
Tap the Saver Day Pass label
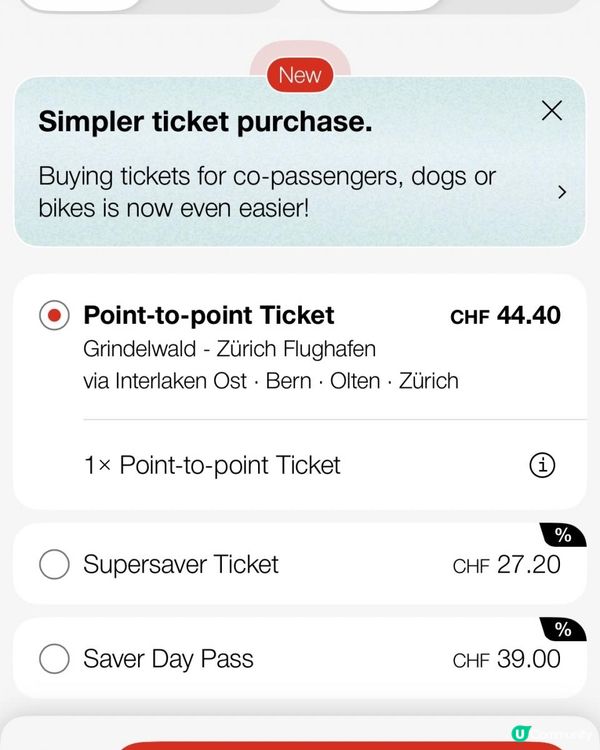click(x=168, y=659)
